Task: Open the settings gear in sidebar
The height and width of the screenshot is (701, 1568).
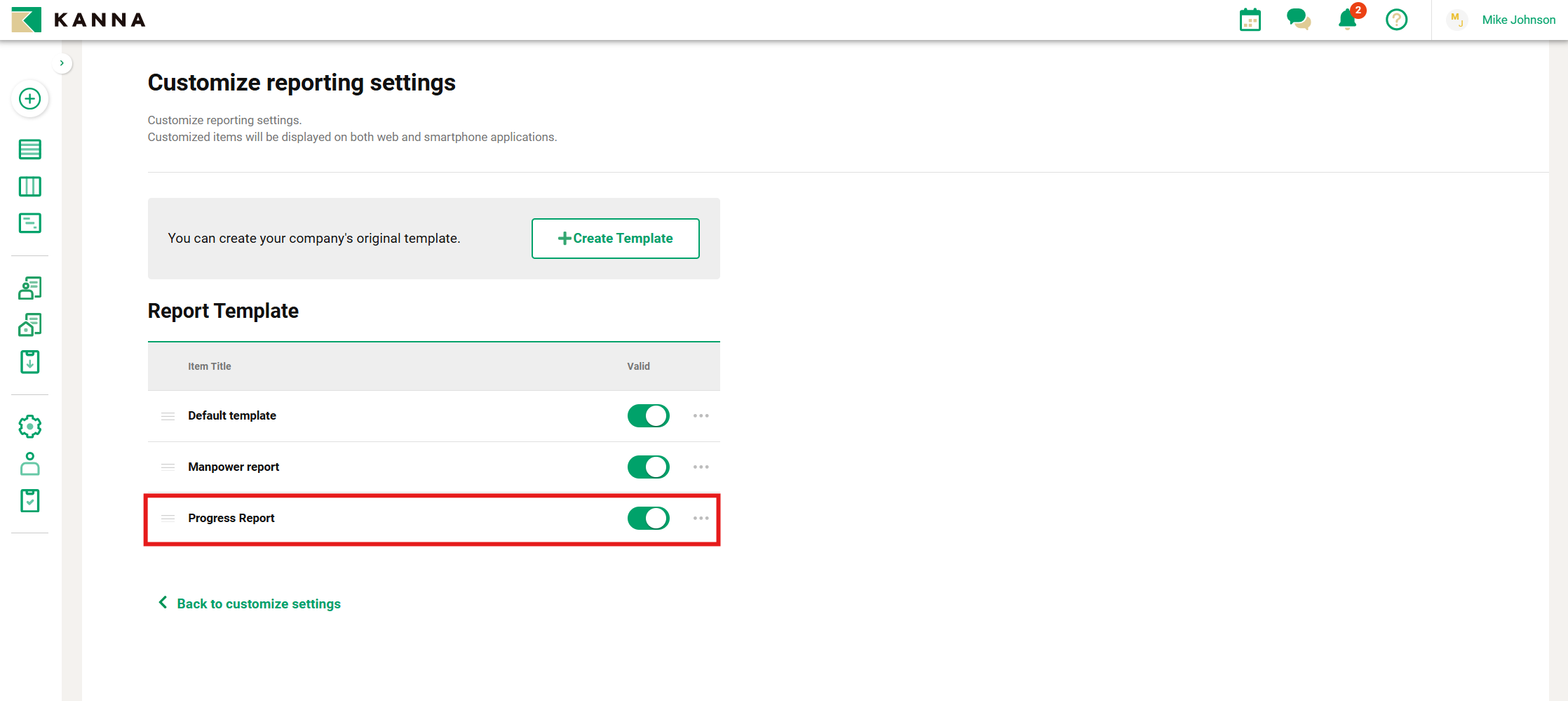Action: [29, 427]
